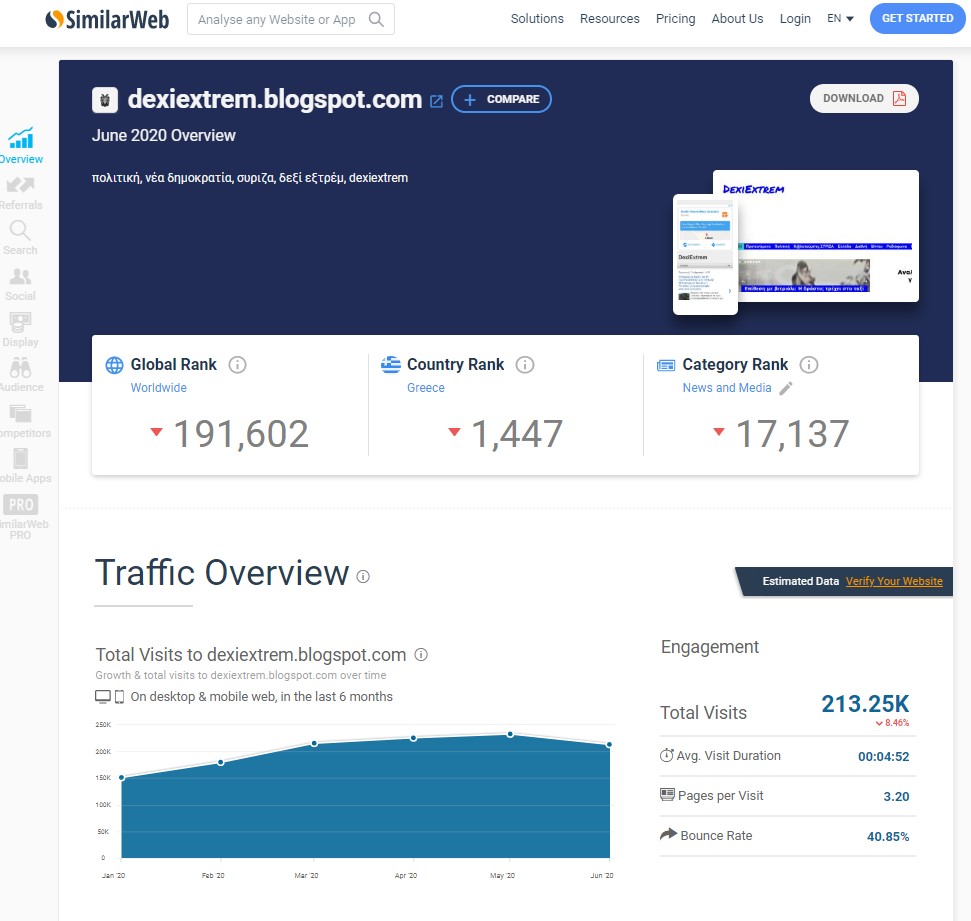Click the PDF icon in Download button
The height and width of the screenshot is (921, 971).
point(899,98)
